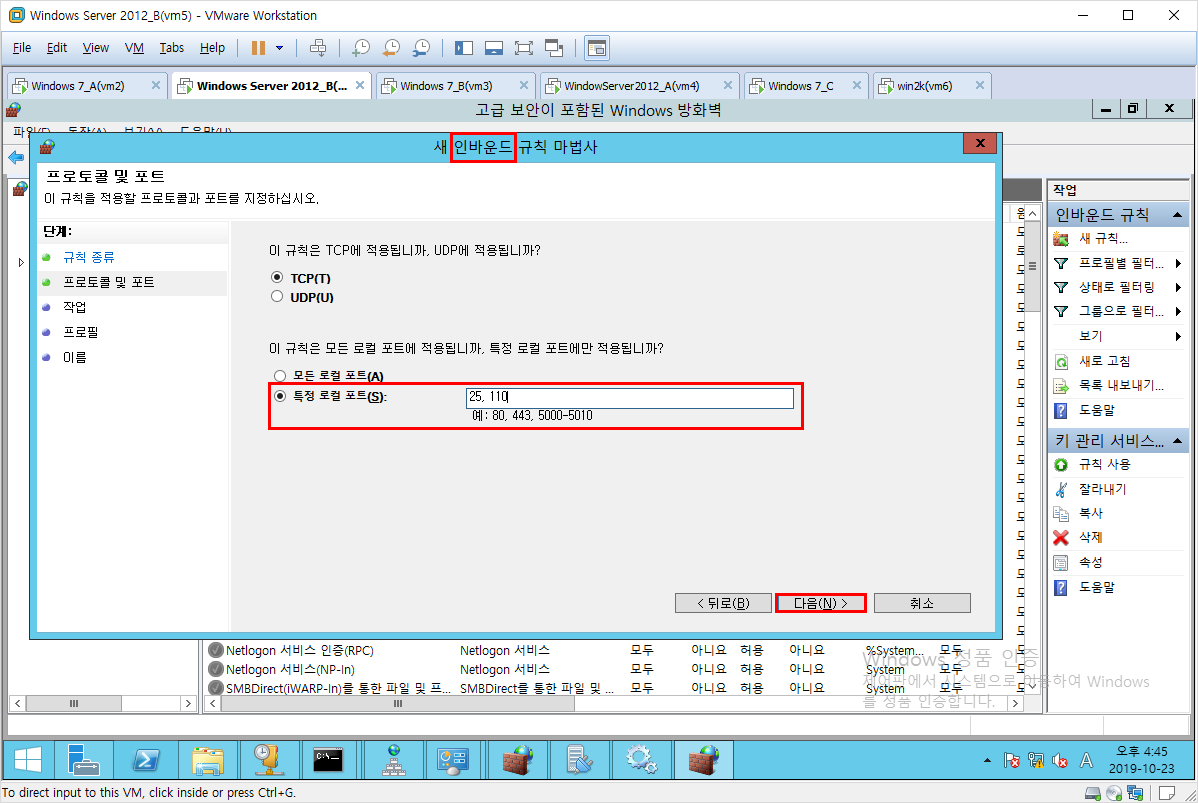Screen dimensions: 1198x803
Task: Expand 상태로 필터링 submenu arrow
Action: pyautogui.click(x=1178, y=287)
